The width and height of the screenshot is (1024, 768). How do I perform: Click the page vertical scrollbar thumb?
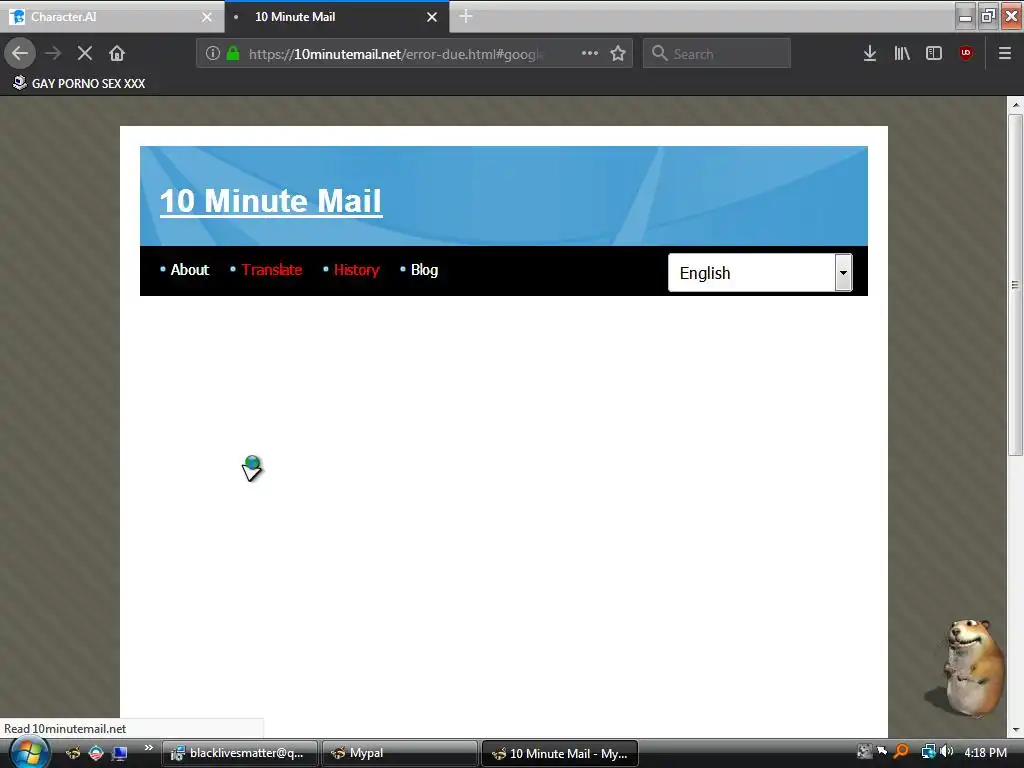pyautogui.click(x=1015, y=285)
